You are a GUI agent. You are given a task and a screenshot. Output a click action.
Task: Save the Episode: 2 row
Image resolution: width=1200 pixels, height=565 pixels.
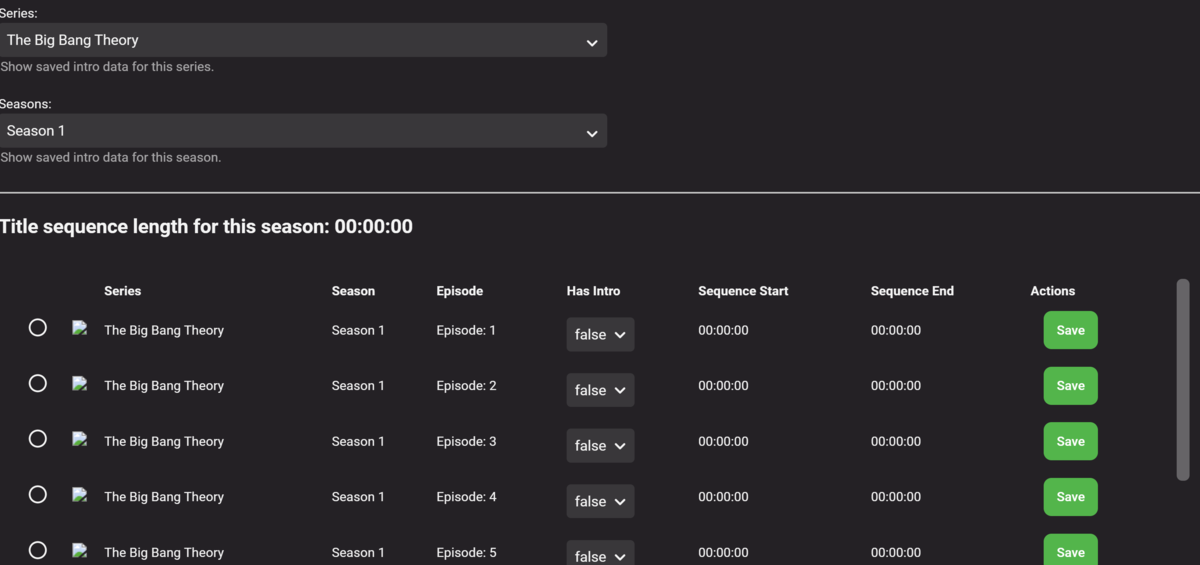1070,386
